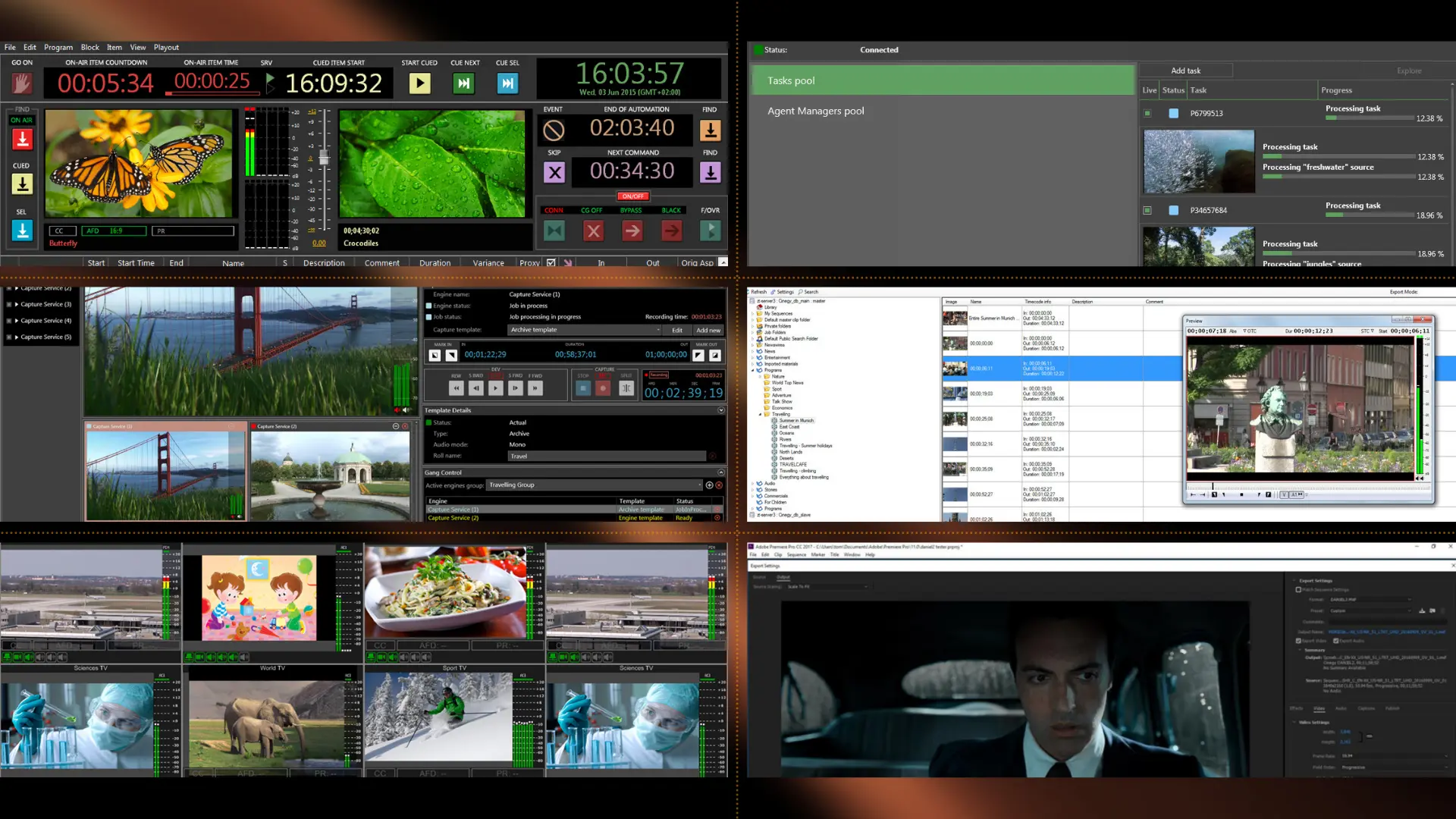This screenshot has width=1456, height=819.
Task: Switch to the Agent Managers pool tab
Action: [815, 111]
